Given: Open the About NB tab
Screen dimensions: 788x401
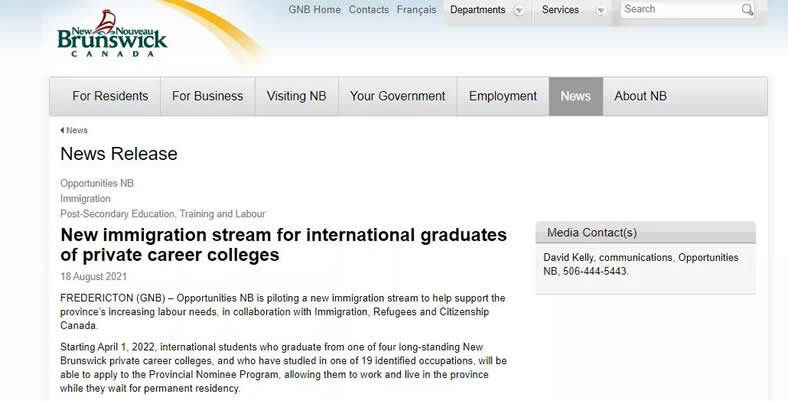Looking at the screenshot, I should (640, 96).
